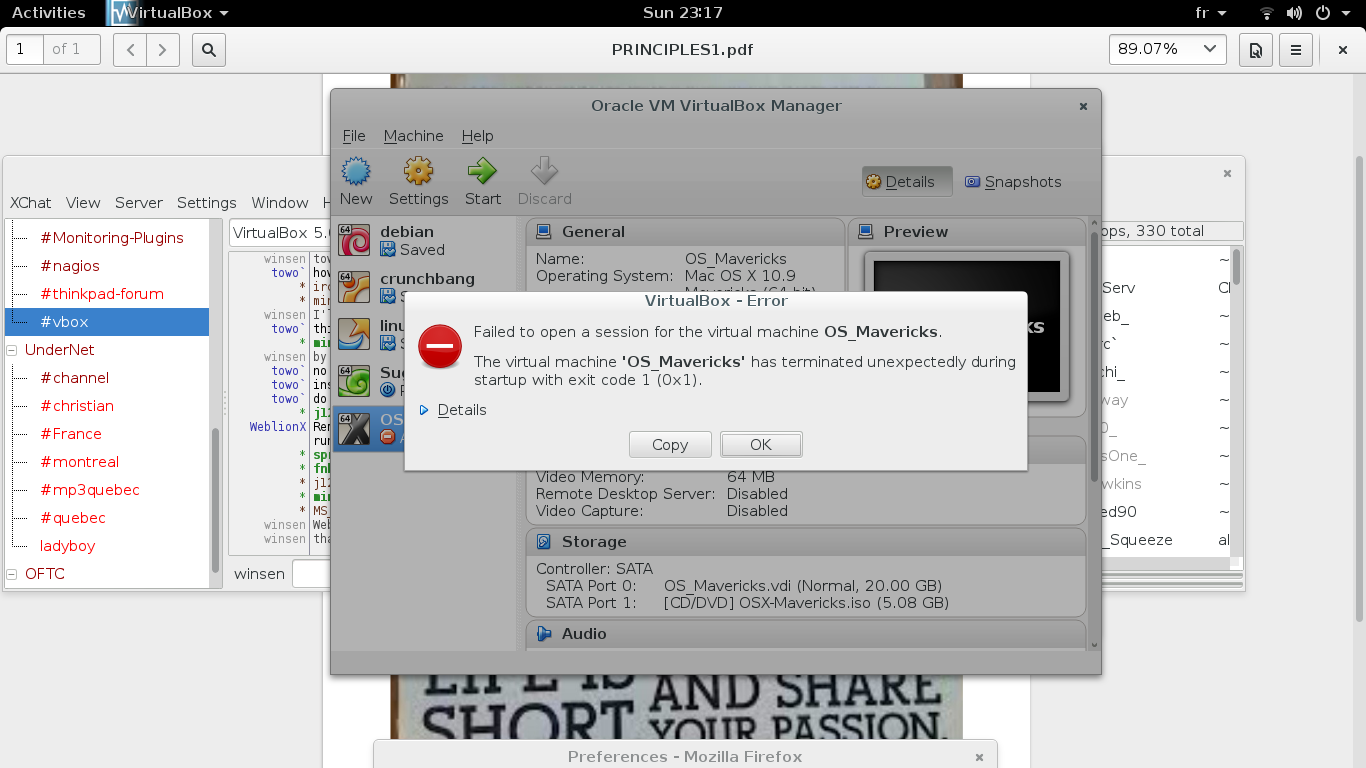Open the XChat Window menu

pyautogui.click(x=280, y=202)
